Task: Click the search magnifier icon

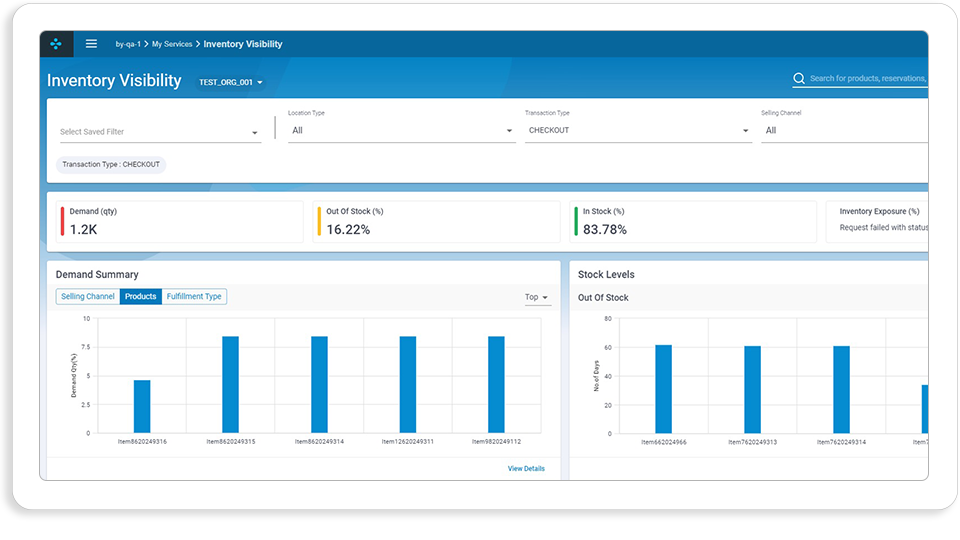Action: (x=799, y=78)
